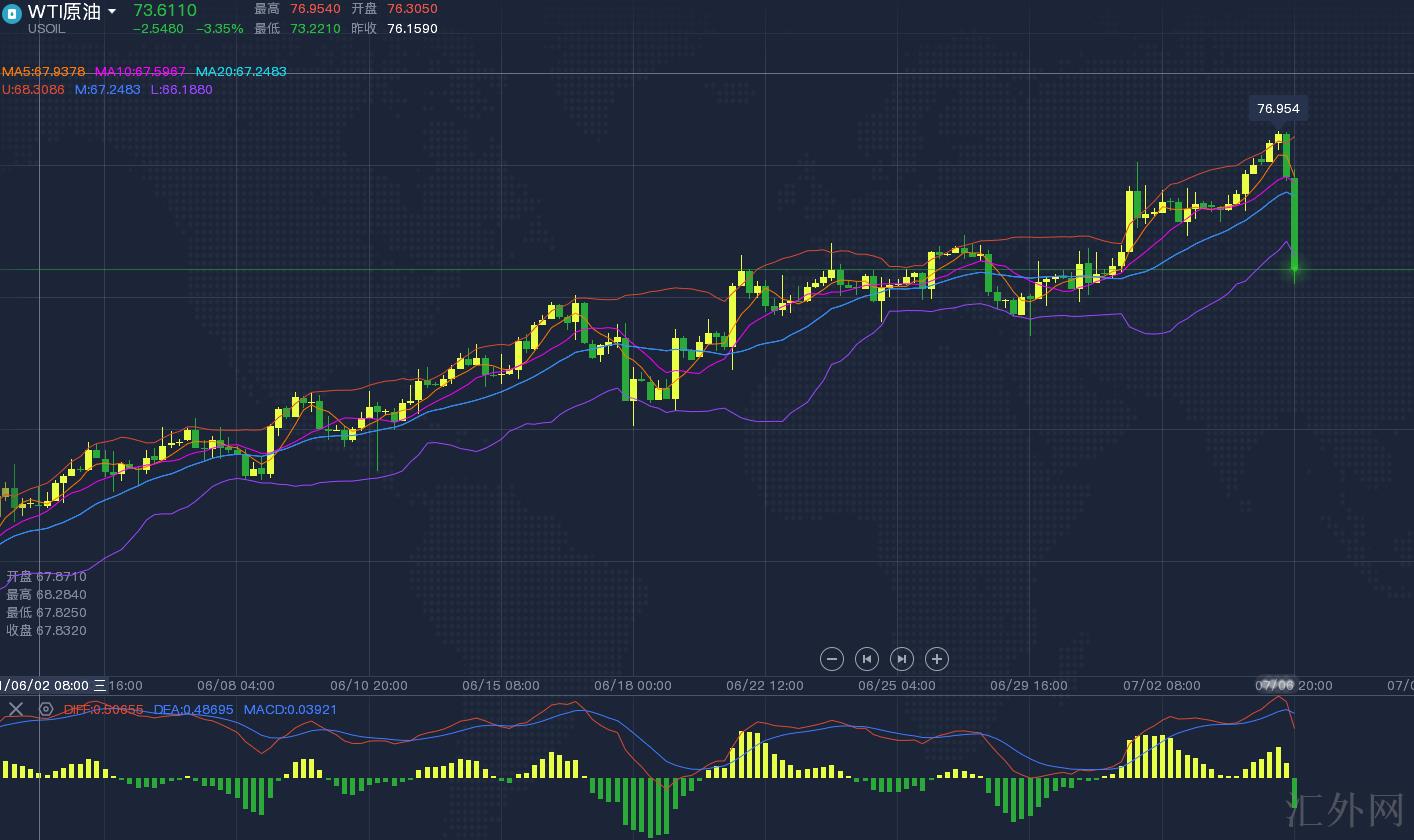Click the Bollinger upper band U value
The image size is (1414, 840).
point(33,89)
